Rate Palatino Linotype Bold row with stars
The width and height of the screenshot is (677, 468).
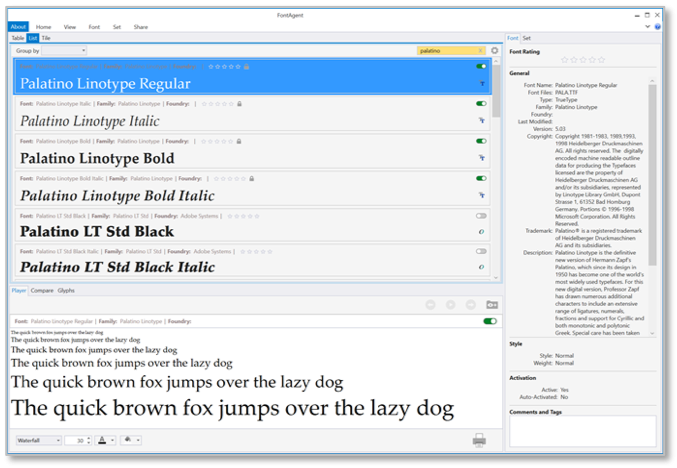click(217, 141)
